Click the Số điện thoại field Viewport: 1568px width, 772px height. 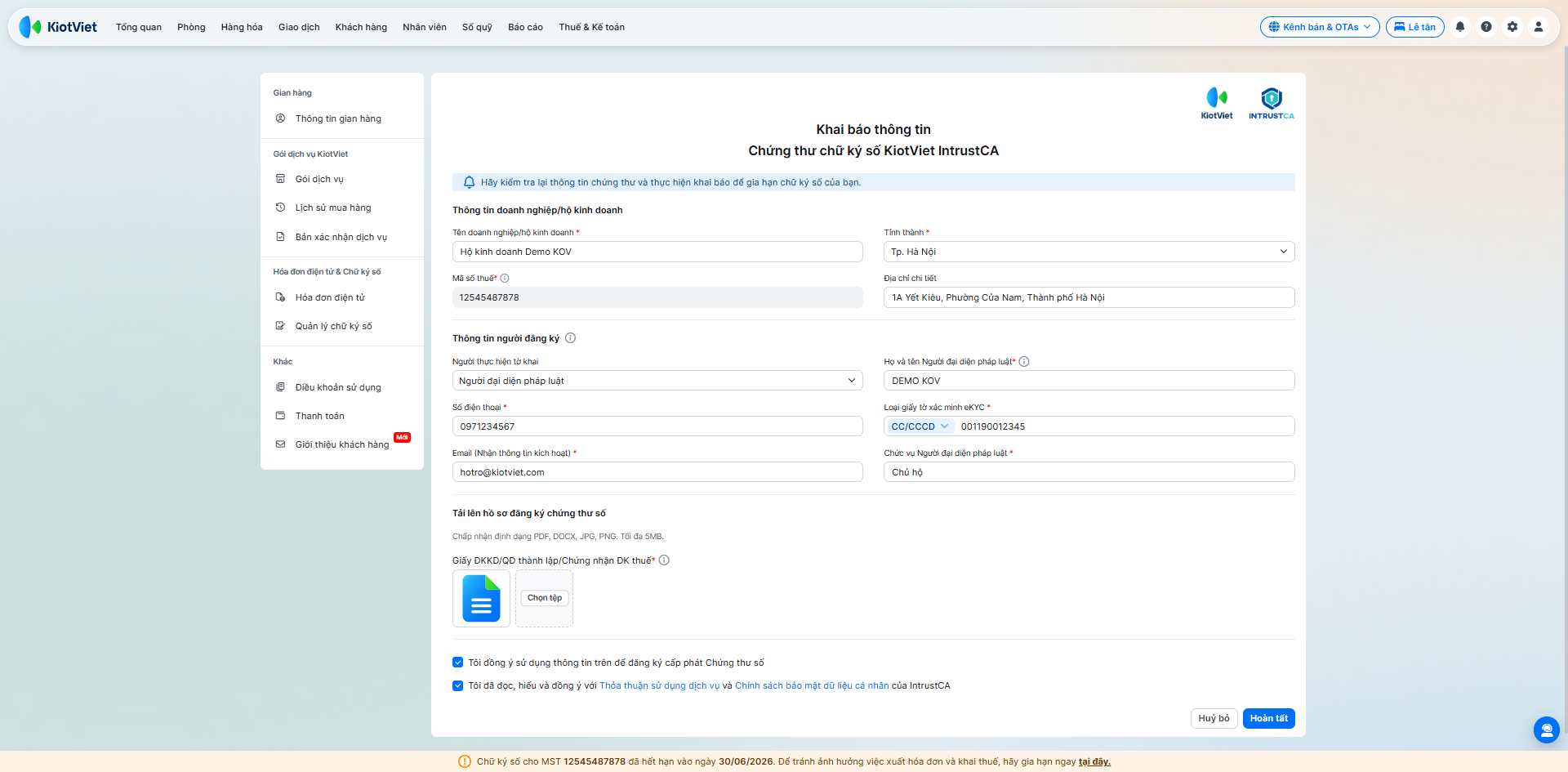click(657, 426)
